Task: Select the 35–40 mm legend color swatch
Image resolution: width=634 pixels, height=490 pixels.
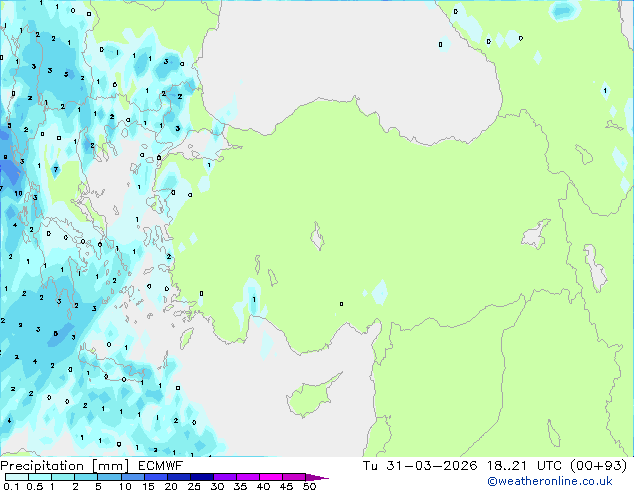Action: point(247,477)
